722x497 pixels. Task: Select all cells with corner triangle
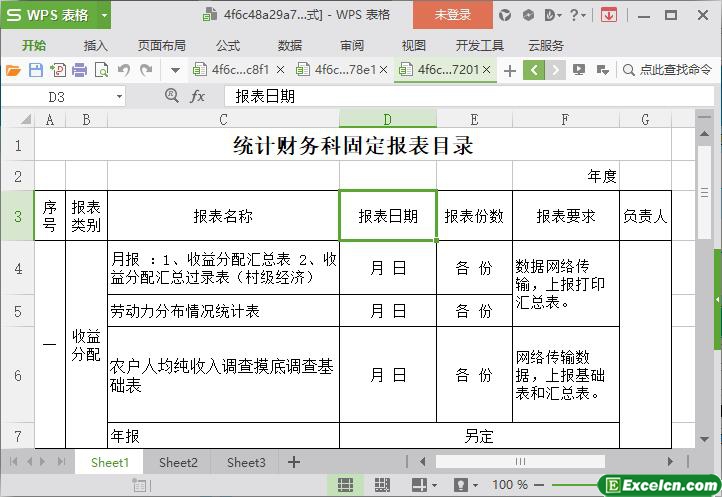click(x=26, y=119)
